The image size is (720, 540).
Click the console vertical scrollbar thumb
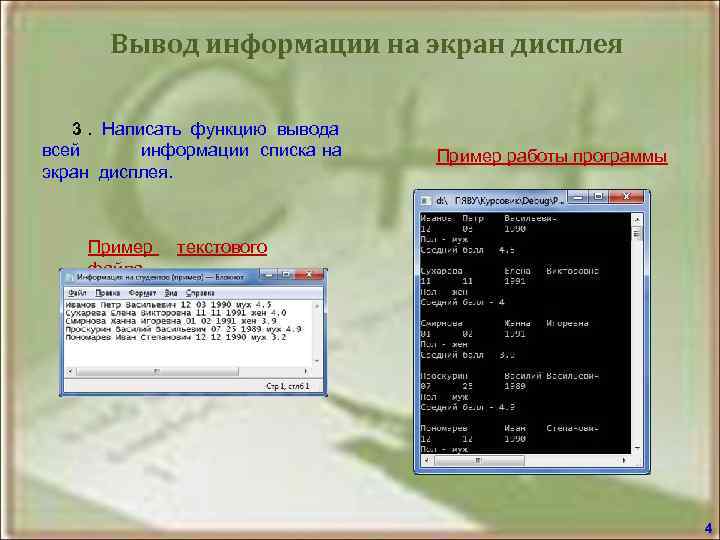pos(637,234)
